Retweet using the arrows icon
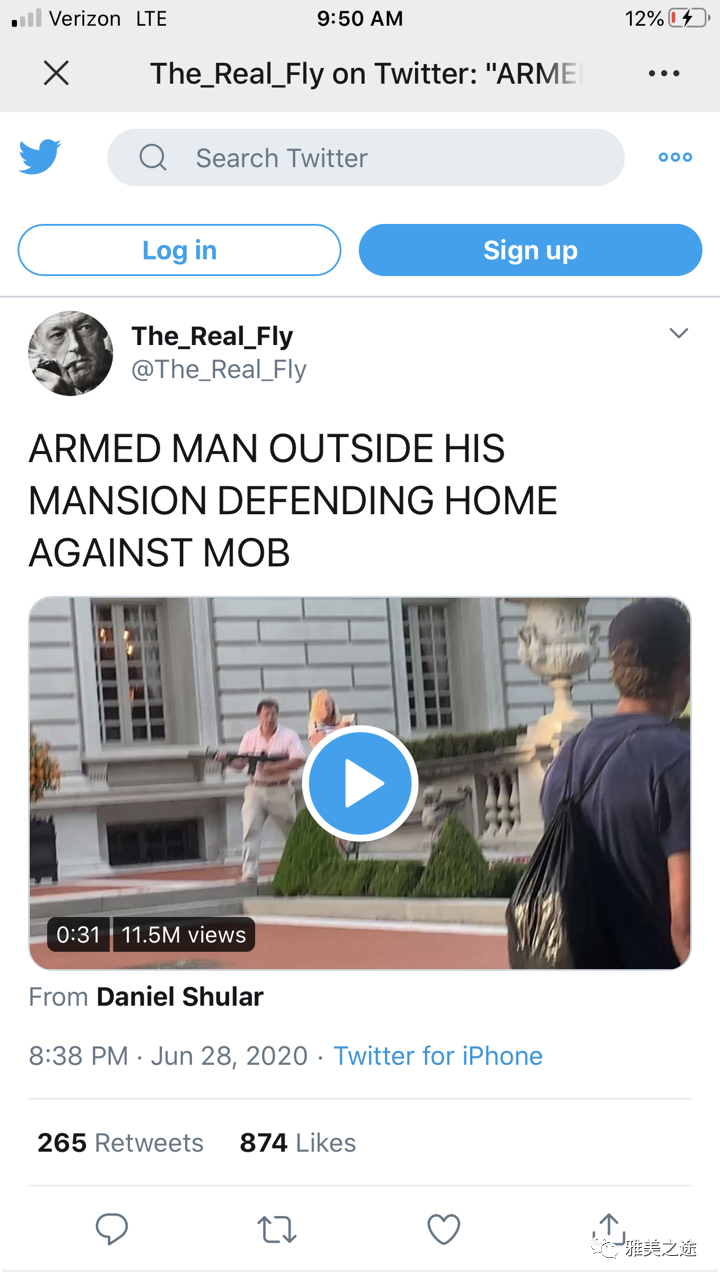Image resolution: width=720 pixels, height=1280 pixels. [x=277, y=1229]
